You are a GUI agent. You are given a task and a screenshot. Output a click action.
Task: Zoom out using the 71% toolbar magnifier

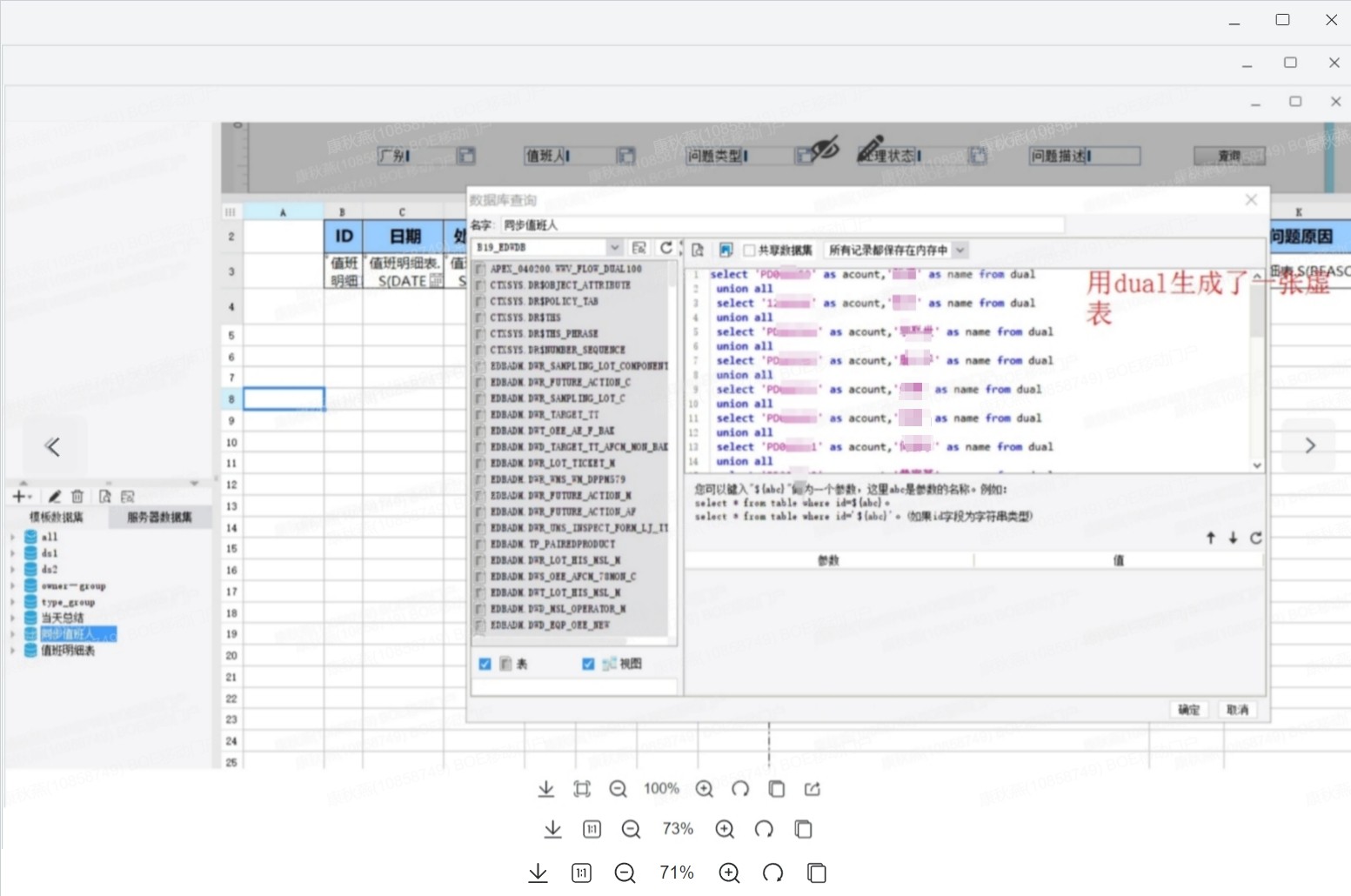click(x=625, y=873)
